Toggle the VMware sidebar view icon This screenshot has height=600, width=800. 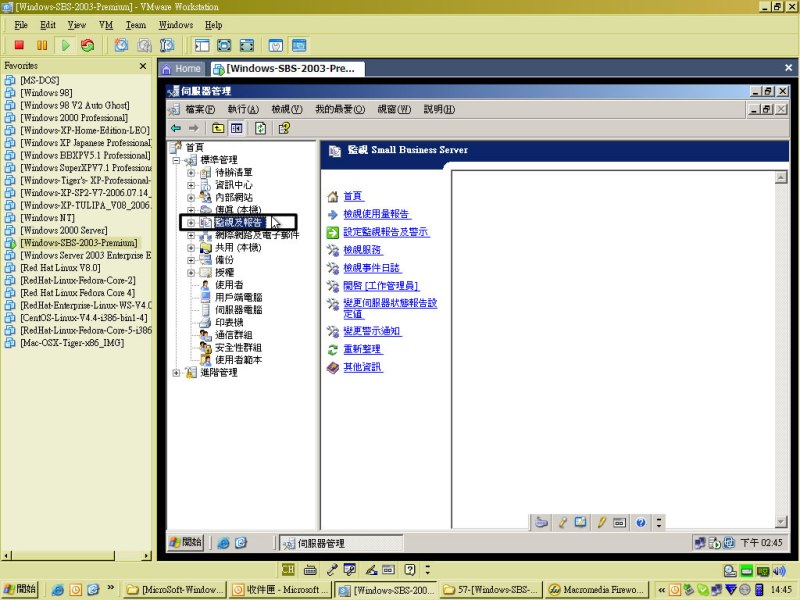(x=202, y=45)
